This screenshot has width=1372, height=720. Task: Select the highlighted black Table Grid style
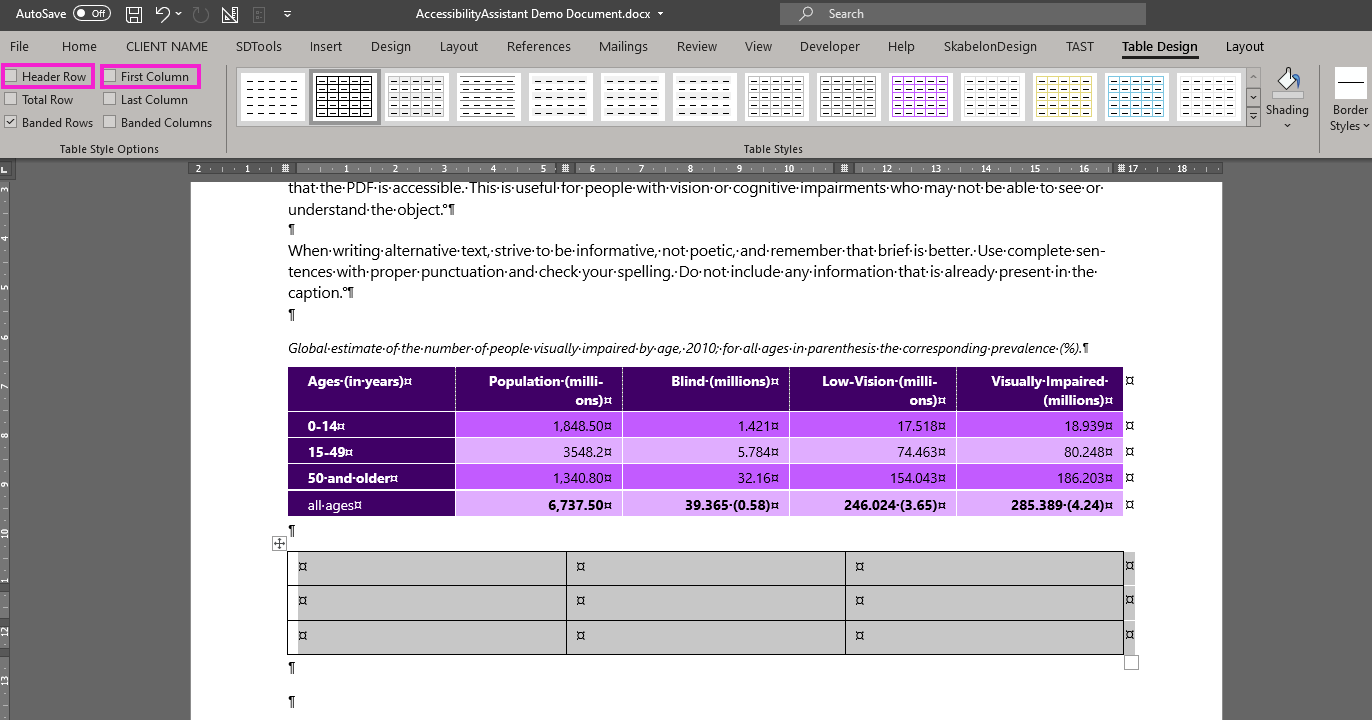pyautogui.click(x=345, y=97)
